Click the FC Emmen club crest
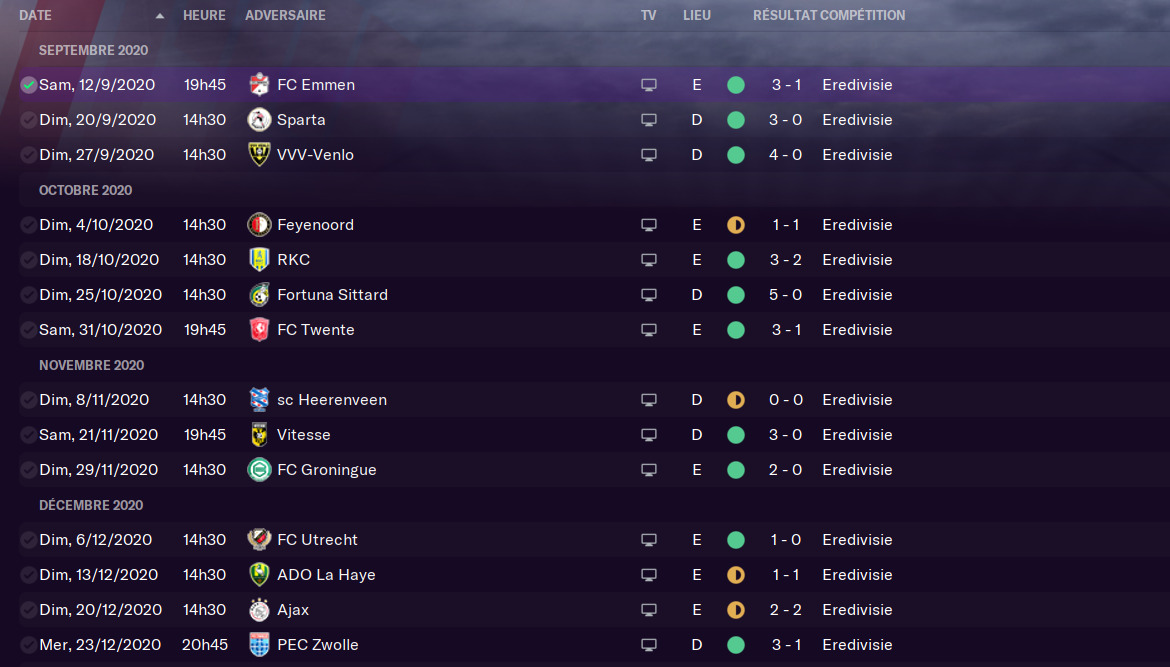 (x=259, y=85)
